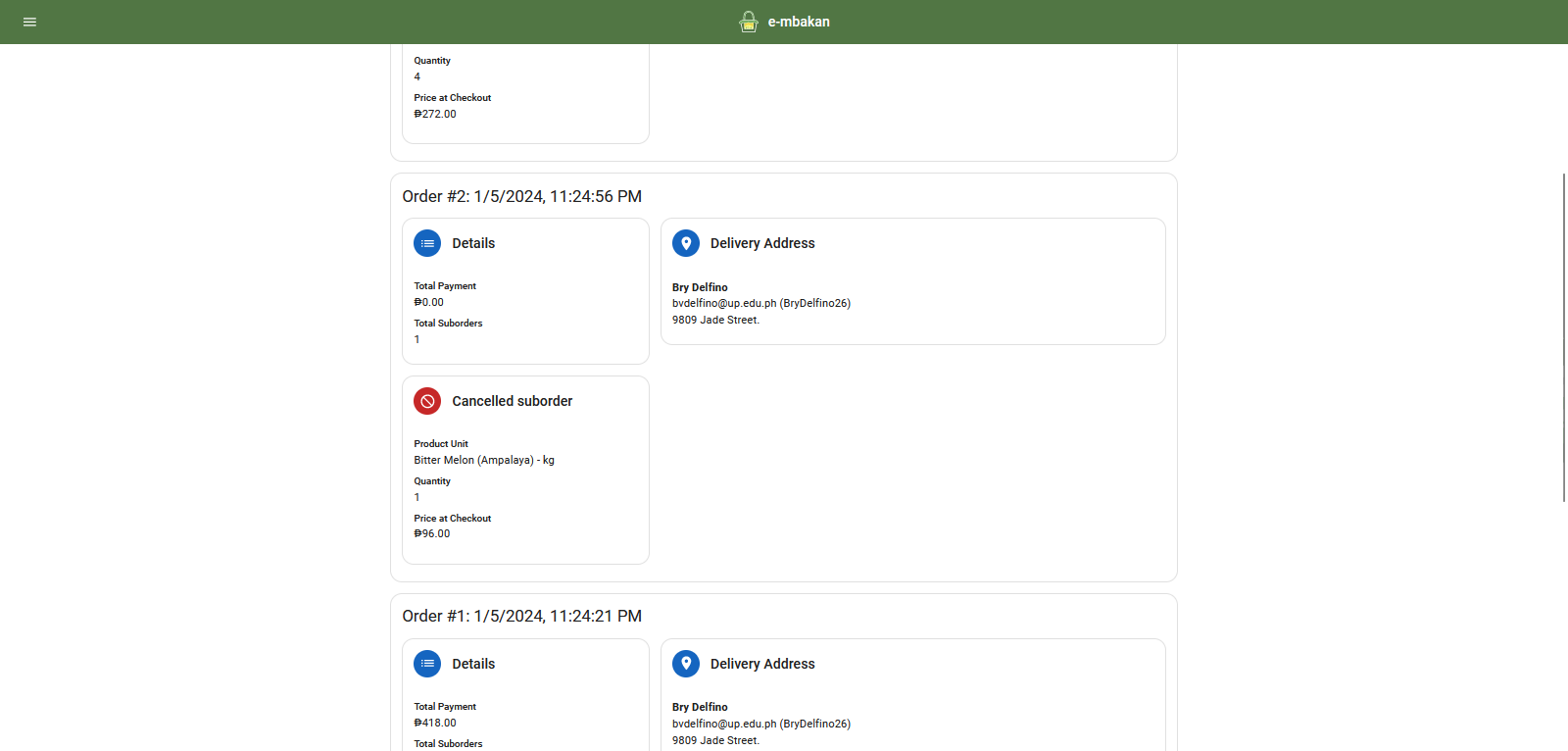Click Bitter Melon (Ampalaya) - kg product text
Screen dimensions: 1568x751
pyautogui.click(x=483, y=460)
